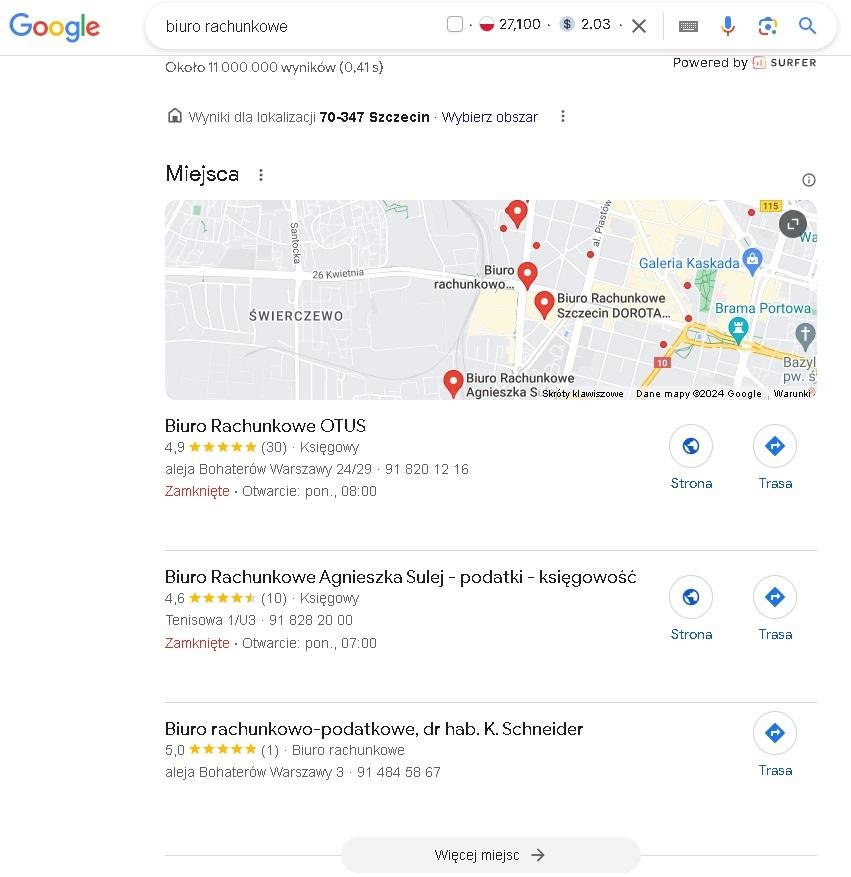
Task: Get directions to K. Schneider office
Action: [775, 744]
